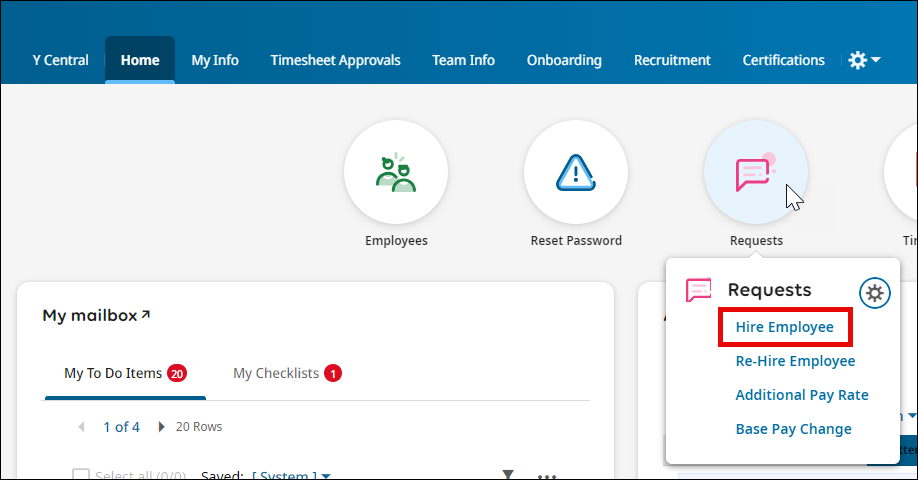
Task: Open the mailbox filter funnel icon
Action: click(508, 475)
